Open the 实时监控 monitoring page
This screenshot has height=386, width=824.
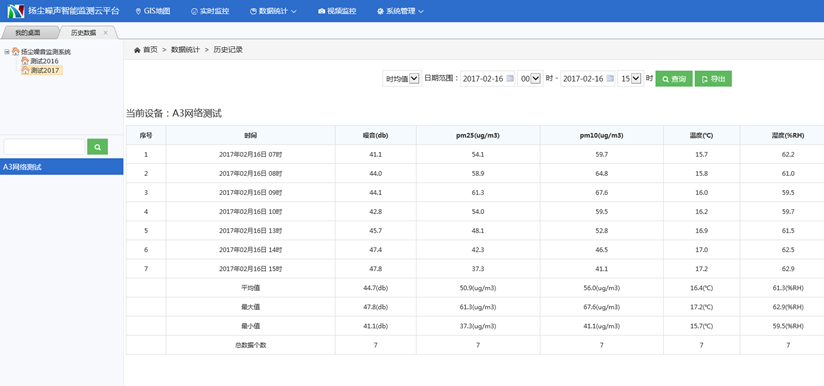[210, 11]
